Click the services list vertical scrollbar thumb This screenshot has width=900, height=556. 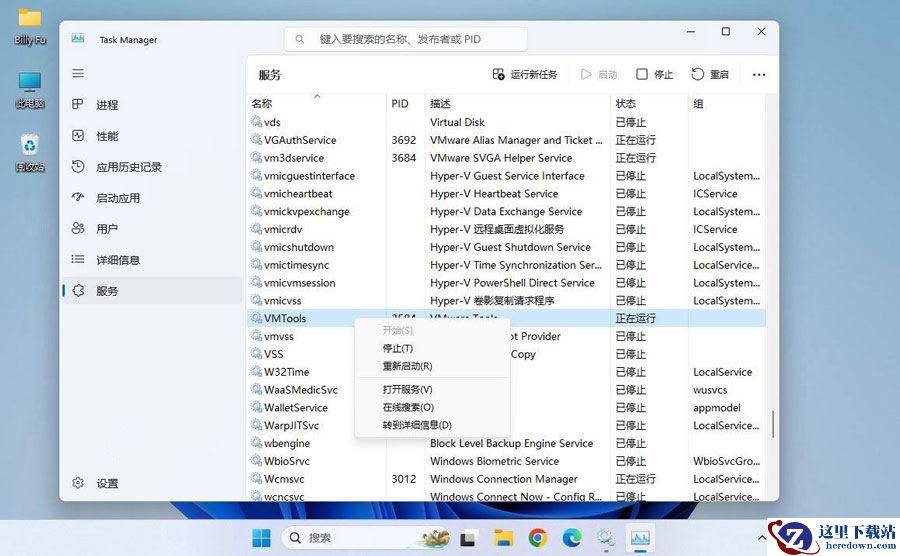pos(773,424)
